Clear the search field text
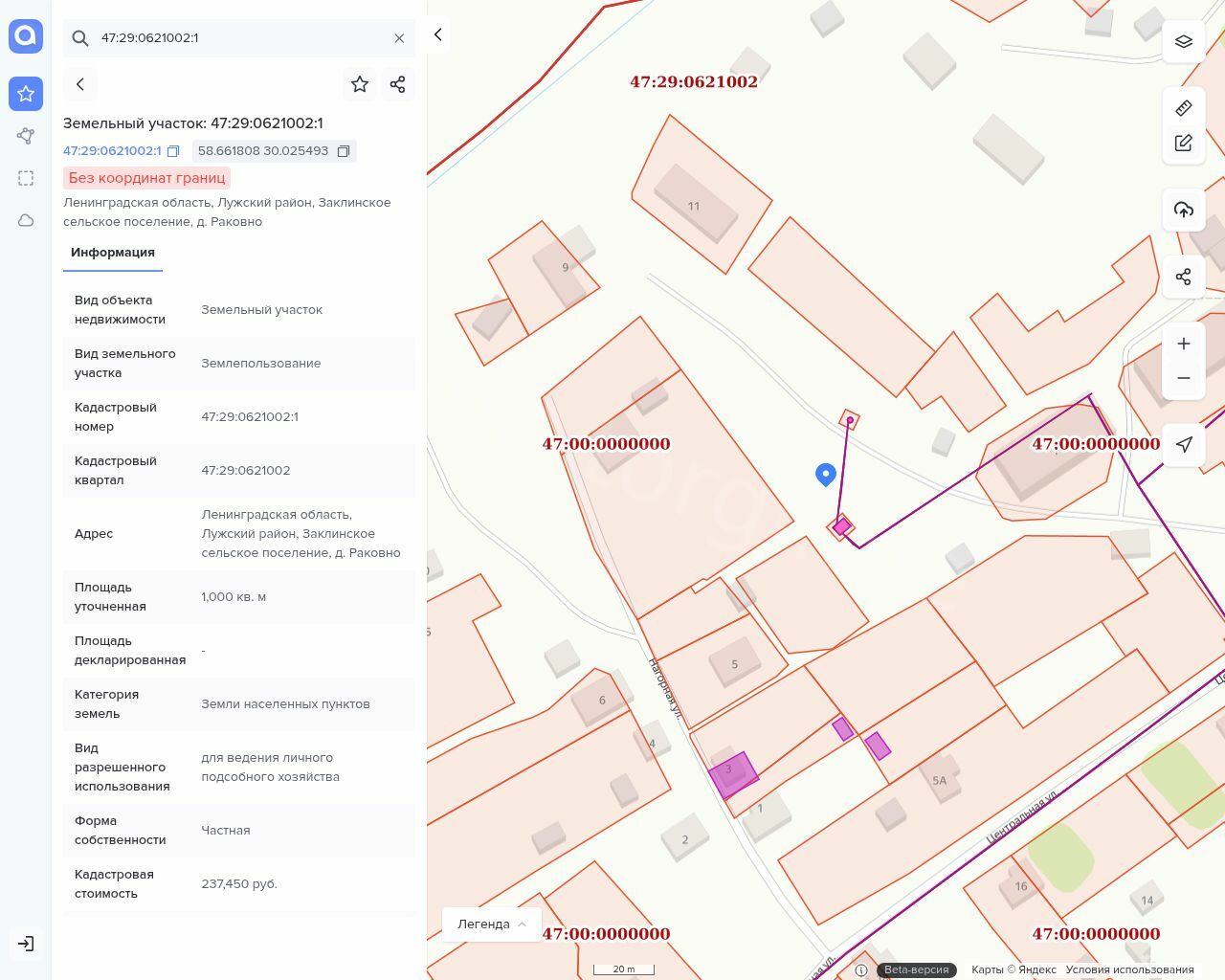Screen dimensions: 1225x980 [399, 38]
